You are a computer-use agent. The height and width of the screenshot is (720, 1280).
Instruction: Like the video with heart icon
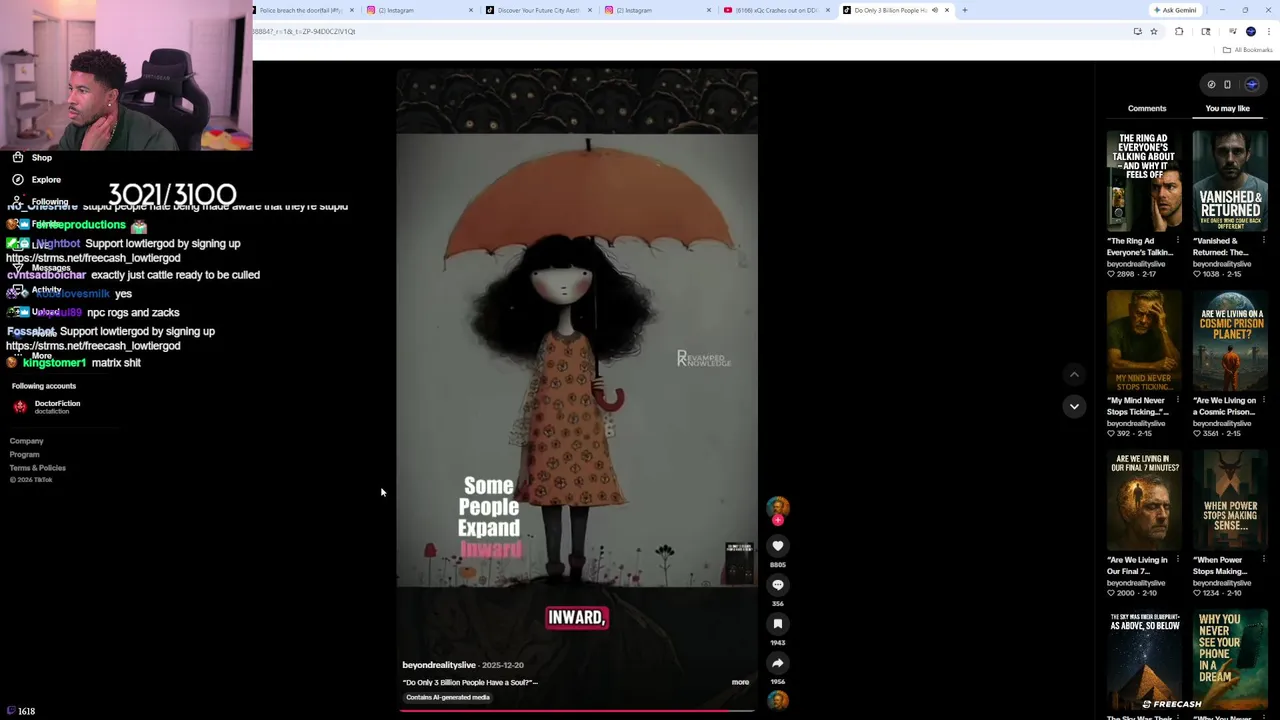[x=777, y=546]
